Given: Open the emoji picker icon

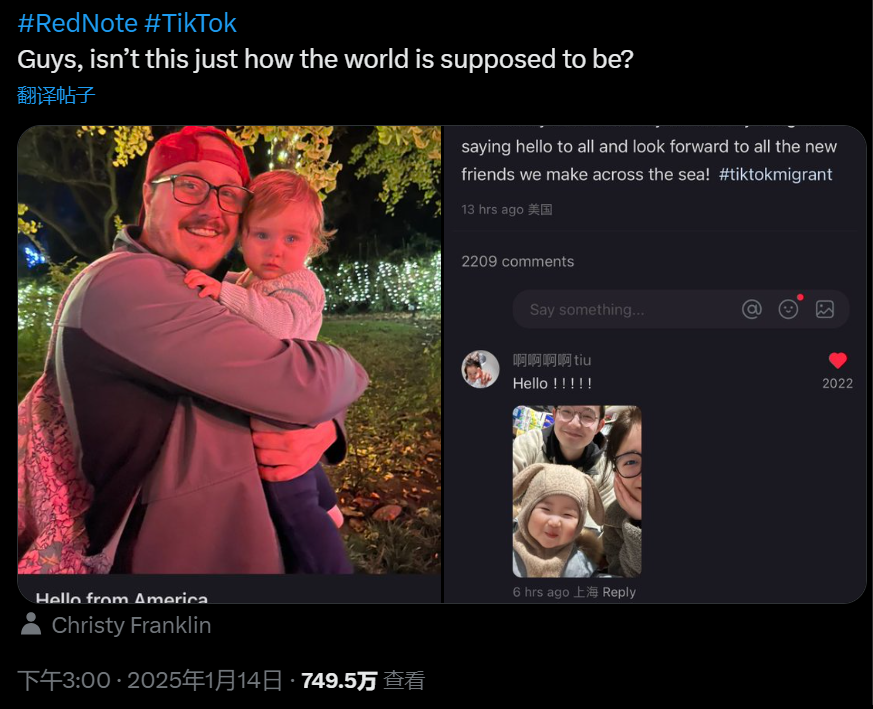Looking at the screenshot, I should pyautogui.click(x=788, y=309).
